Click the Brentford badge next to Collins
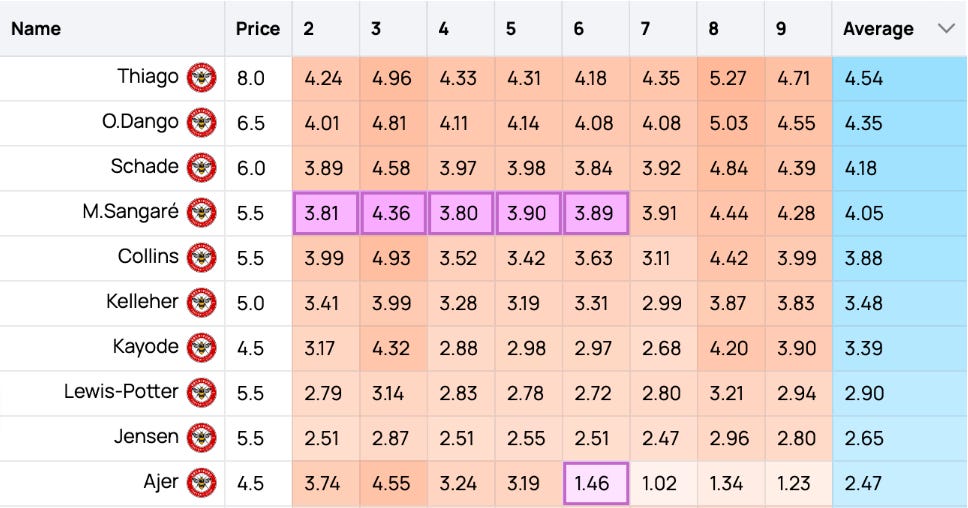 (202, 258)
